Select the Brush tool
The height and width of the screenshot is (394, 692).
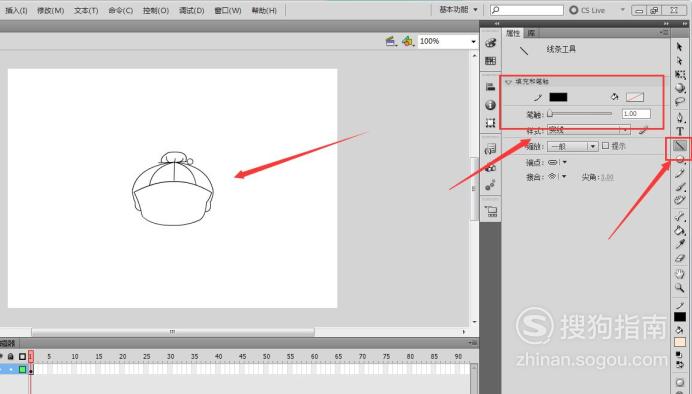(680, 188)
